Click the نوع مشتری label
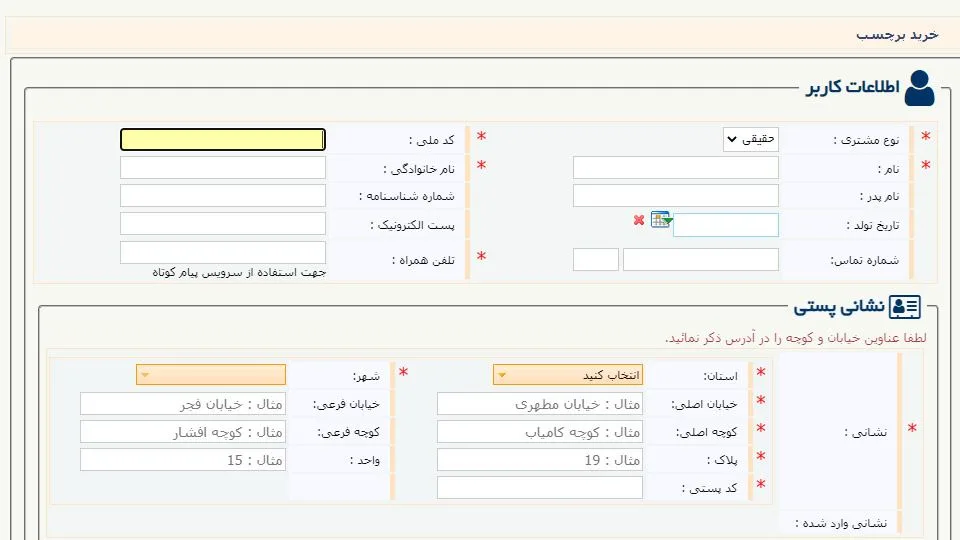This screenshot has width=960, height=540. [866, 140]
